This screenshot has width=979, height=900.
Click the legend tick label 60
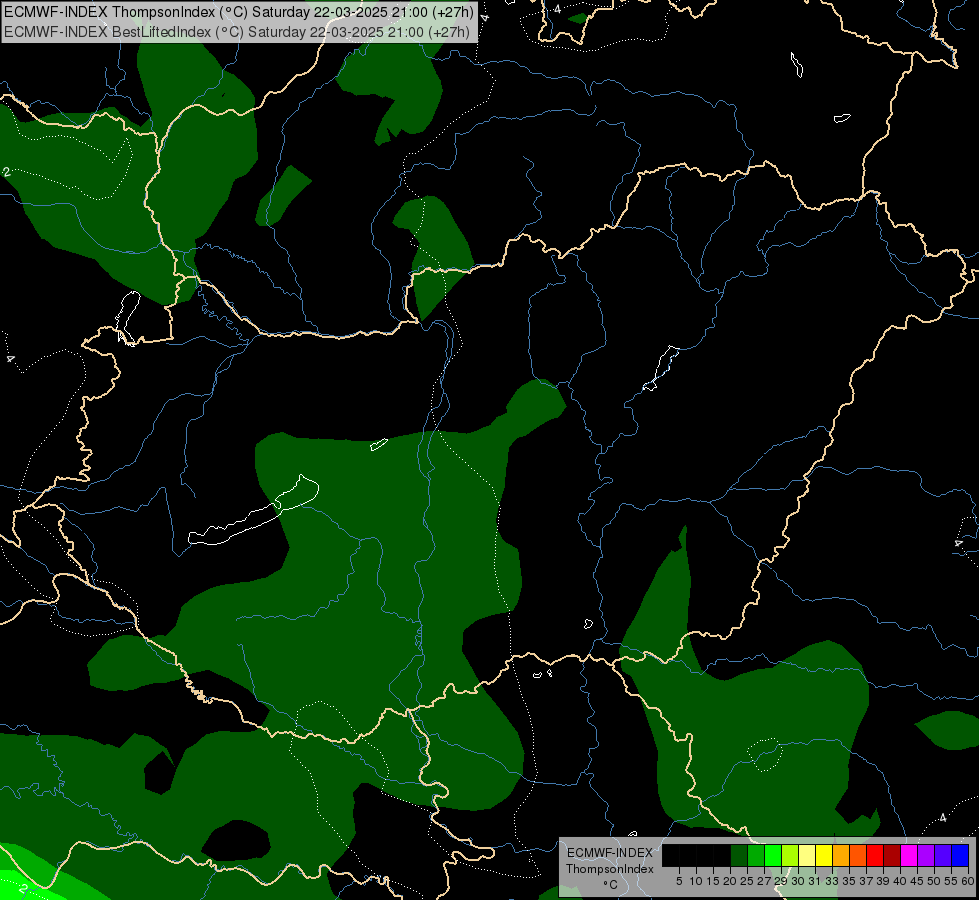click(968, 881)
